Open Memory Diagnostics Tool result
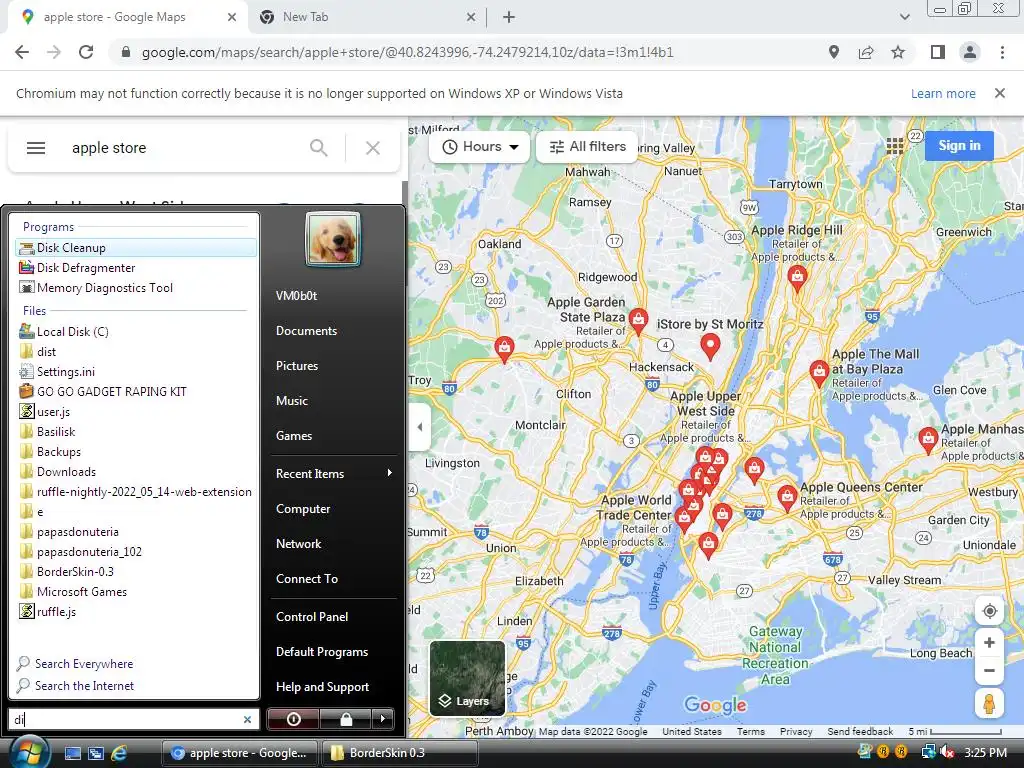Image resolution: width=1024 pixels, height=768 pixels. point(135,288)
